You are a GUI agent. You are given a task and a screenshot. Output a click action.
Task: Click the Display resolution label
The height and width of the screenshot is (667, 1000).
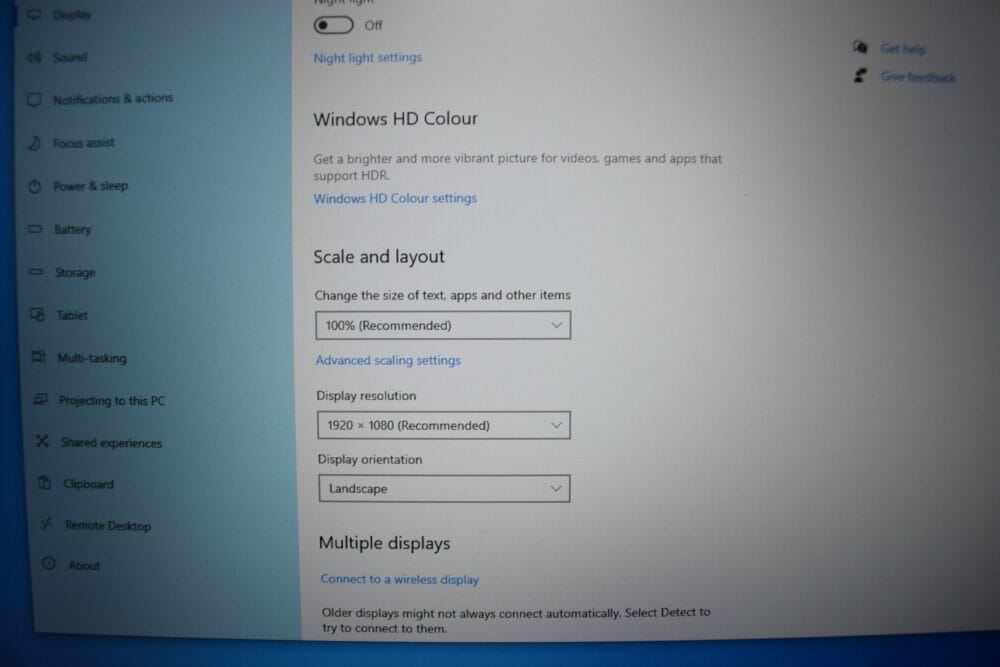[366, 395]
